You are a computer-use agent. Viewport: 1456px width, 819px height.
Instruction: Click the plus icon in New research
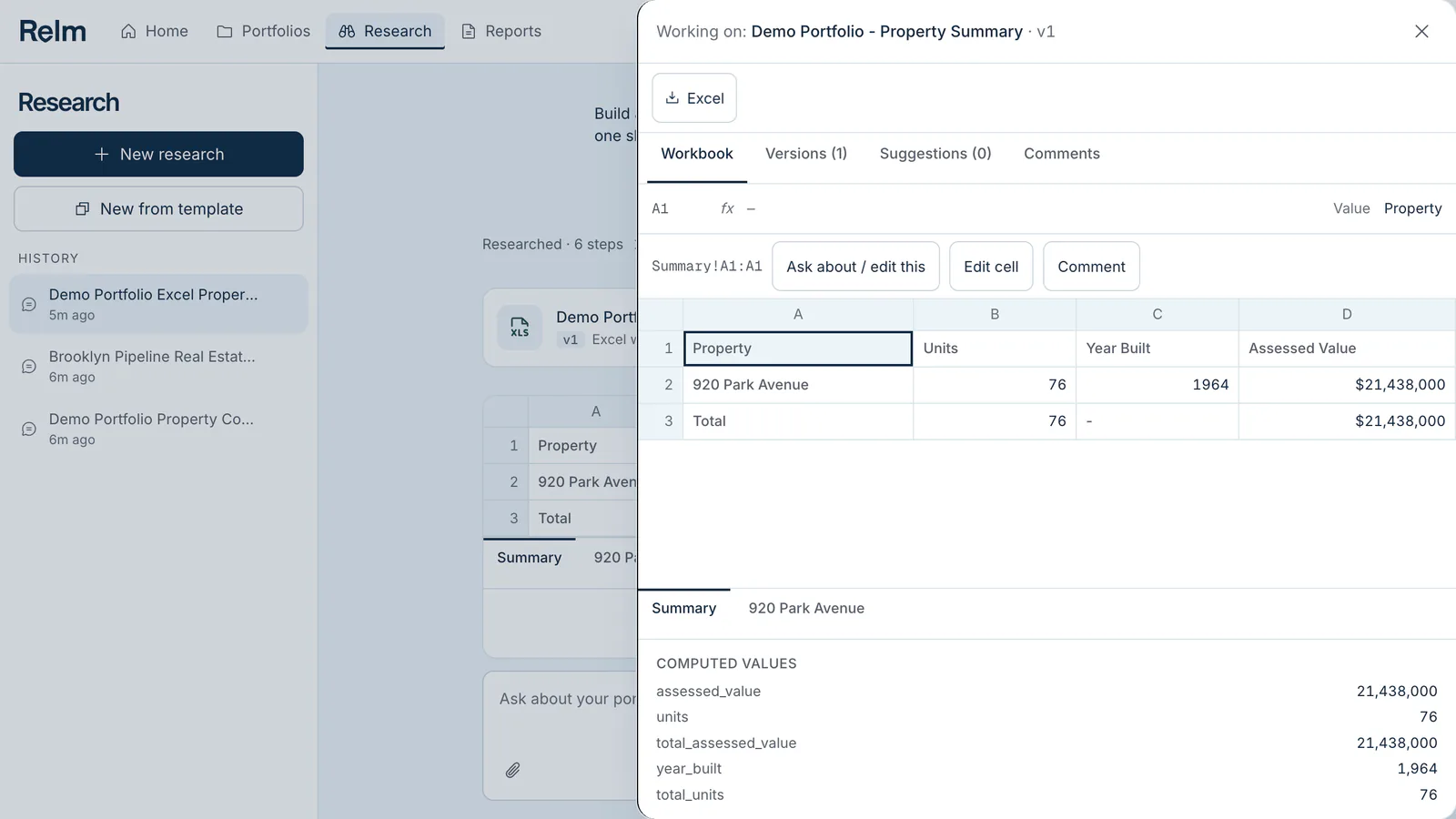(x=102, y=155)
